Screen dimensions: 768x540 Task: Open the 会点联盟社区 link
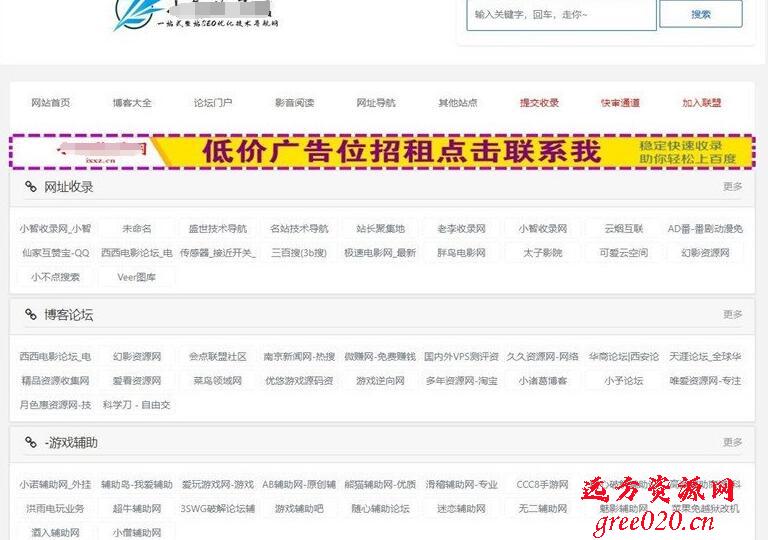point(217,356)
